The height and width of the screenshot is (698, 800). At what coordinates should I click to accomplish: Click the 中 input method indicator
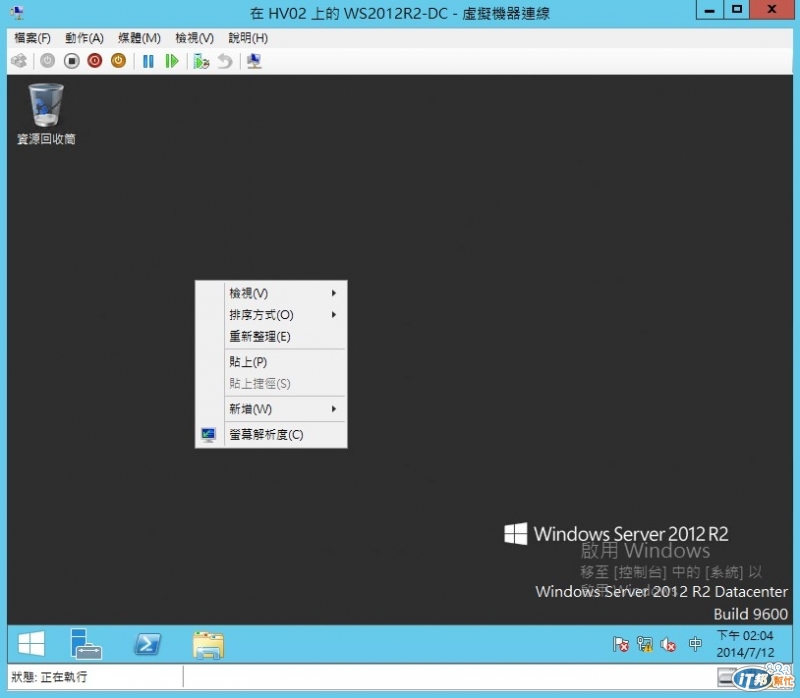tap(695, 644)
